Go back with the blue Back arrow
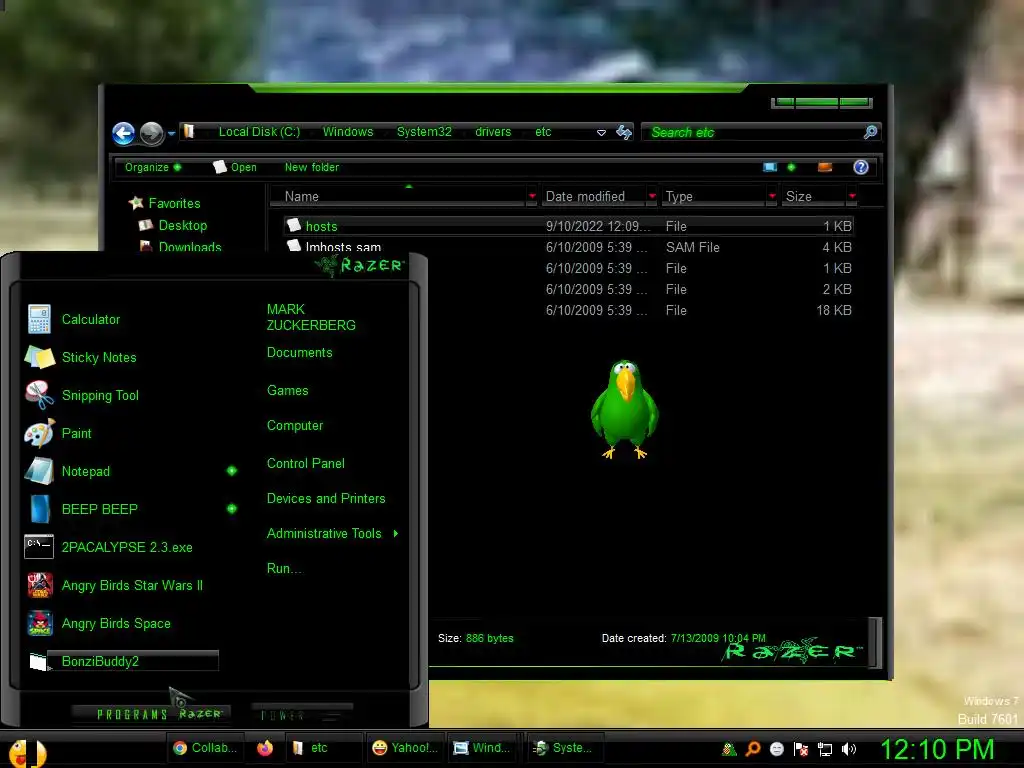 [x=123, y=133]
